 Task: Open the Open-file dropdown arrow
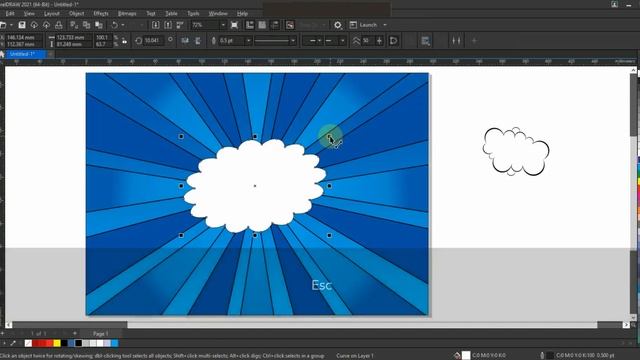(x=11, y=25)
